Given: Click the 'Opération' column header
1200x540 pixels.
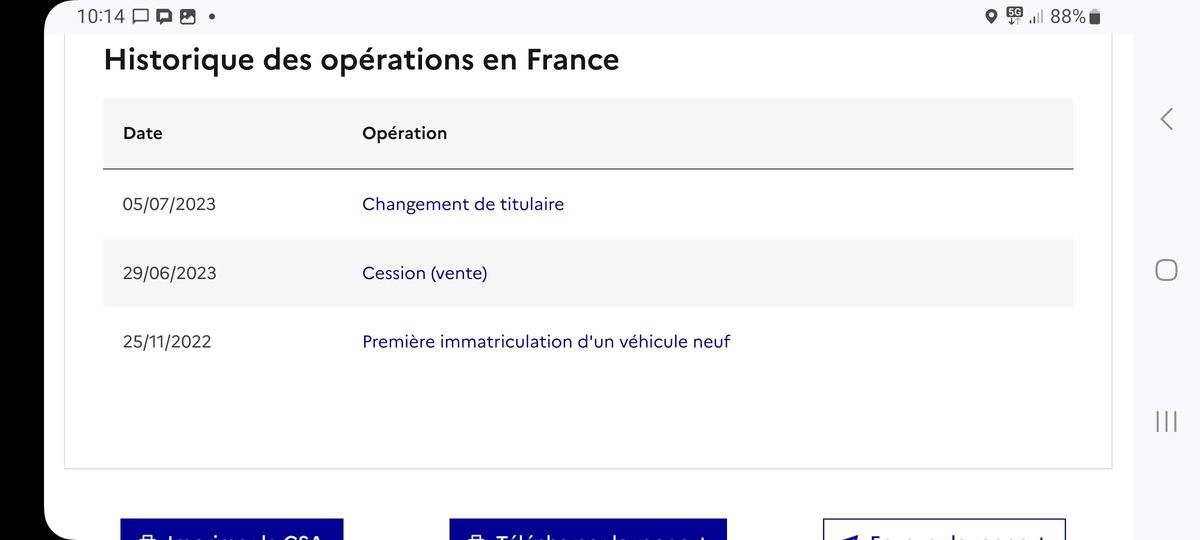Looking at the screenshot, I should click(x=405, y=133).
